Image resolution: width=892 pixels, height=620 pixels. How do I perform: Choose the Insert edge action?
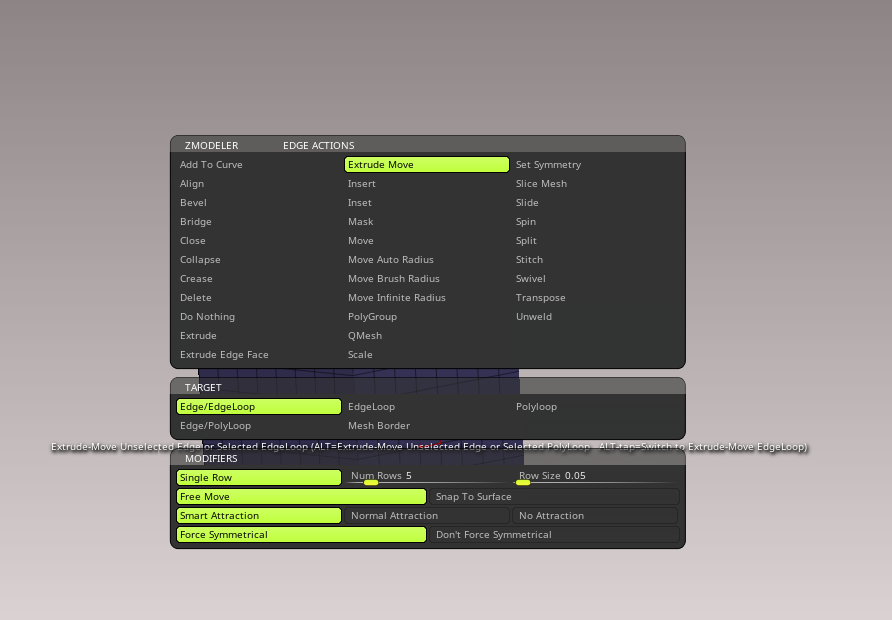click(x=362, y=184)
